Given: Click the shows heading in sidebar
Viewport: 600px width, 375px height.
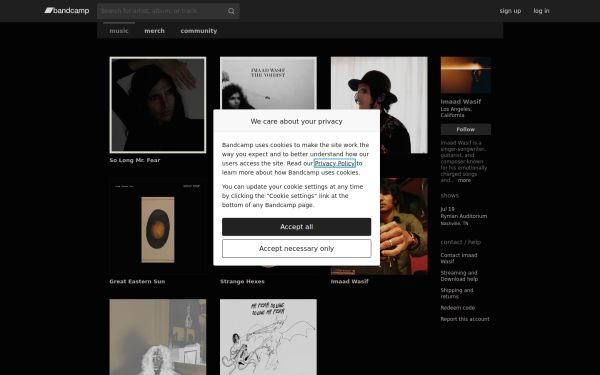Looking at the screenshot, I should point(450,196).
